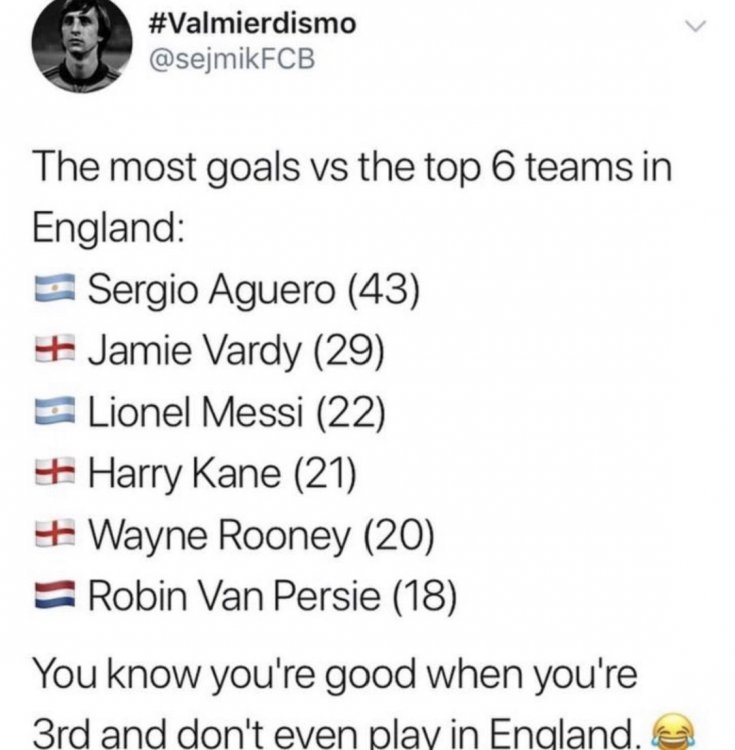735x750 pixels.
Task: Click the Netherlands flag beside Robin Van Persie
Action: pyautogui.click(x=55, y=596)
